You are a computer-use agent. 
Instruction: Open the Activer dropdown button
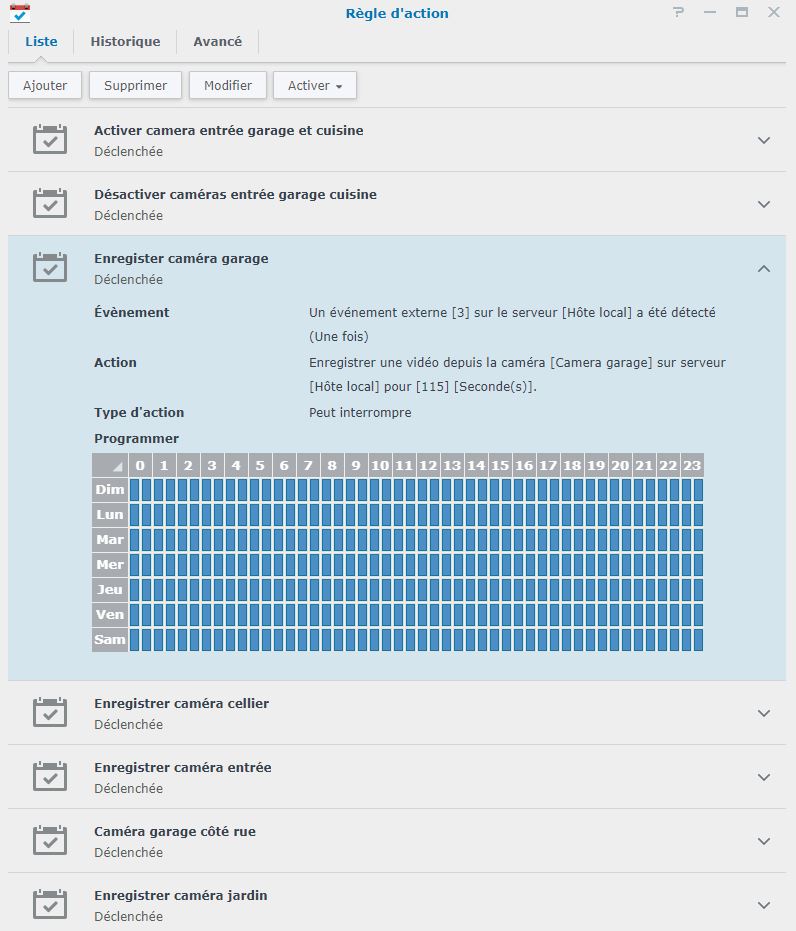(x=315, y=86)
